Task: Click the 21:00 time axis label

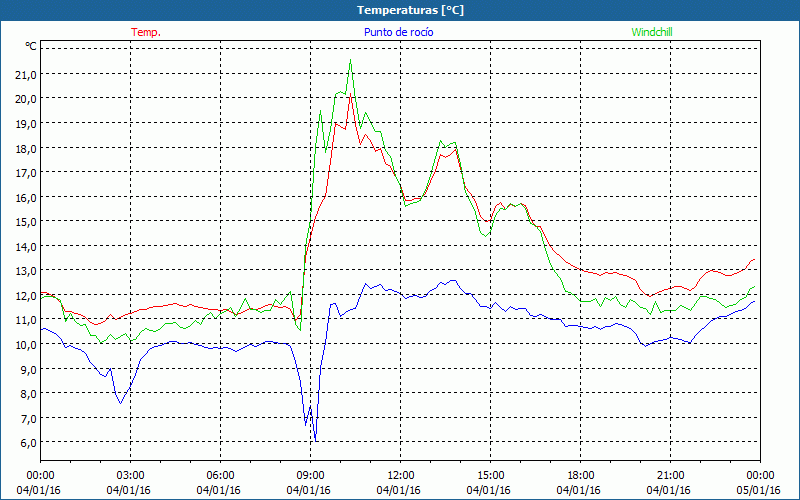Action: pyautogui.click(x=670, y=476)
